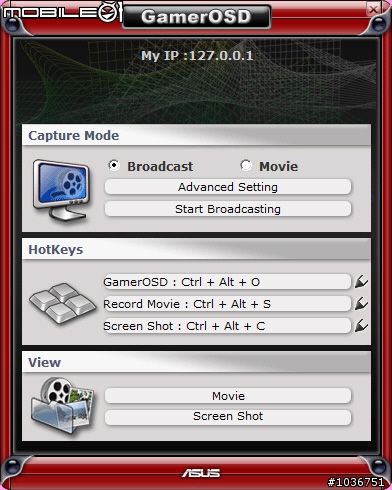Viewport: 392px width, 490px height.
Task: Click the HotKeys section header
Action: click(196, 249)
